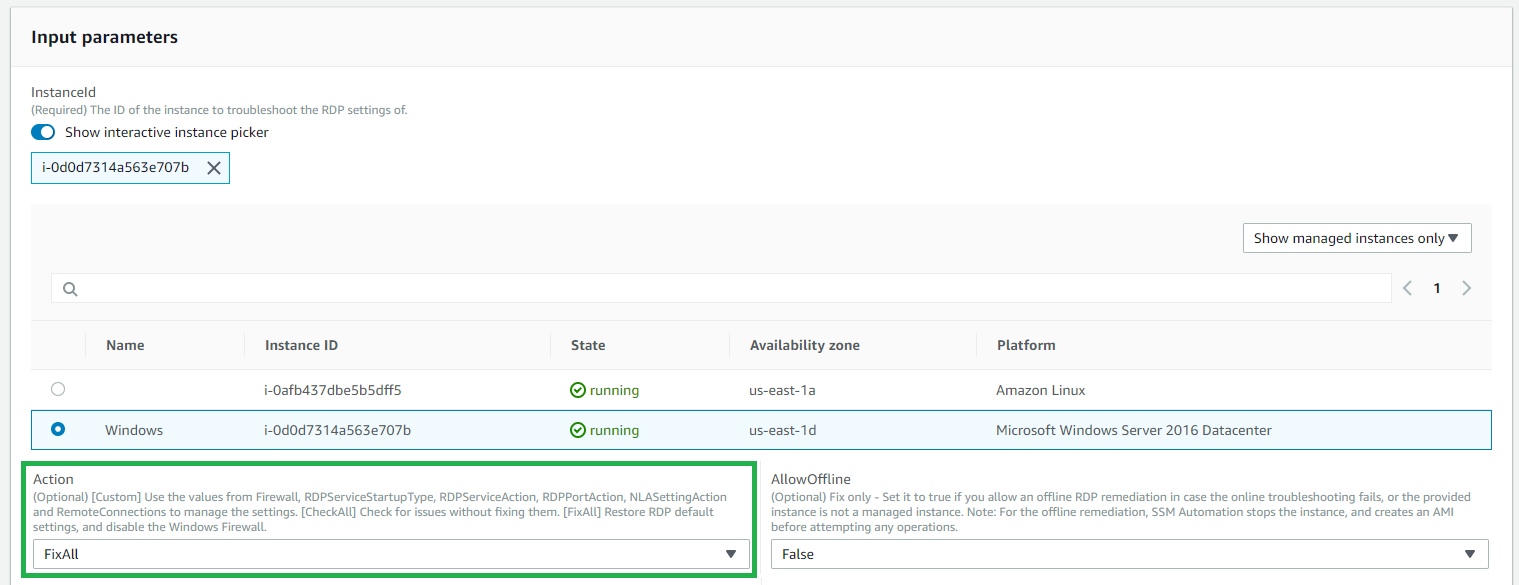The height and width of the screenshot is (585, 1519).
Task: Sort by Platform column header
Action: [x=1026, y=345]
